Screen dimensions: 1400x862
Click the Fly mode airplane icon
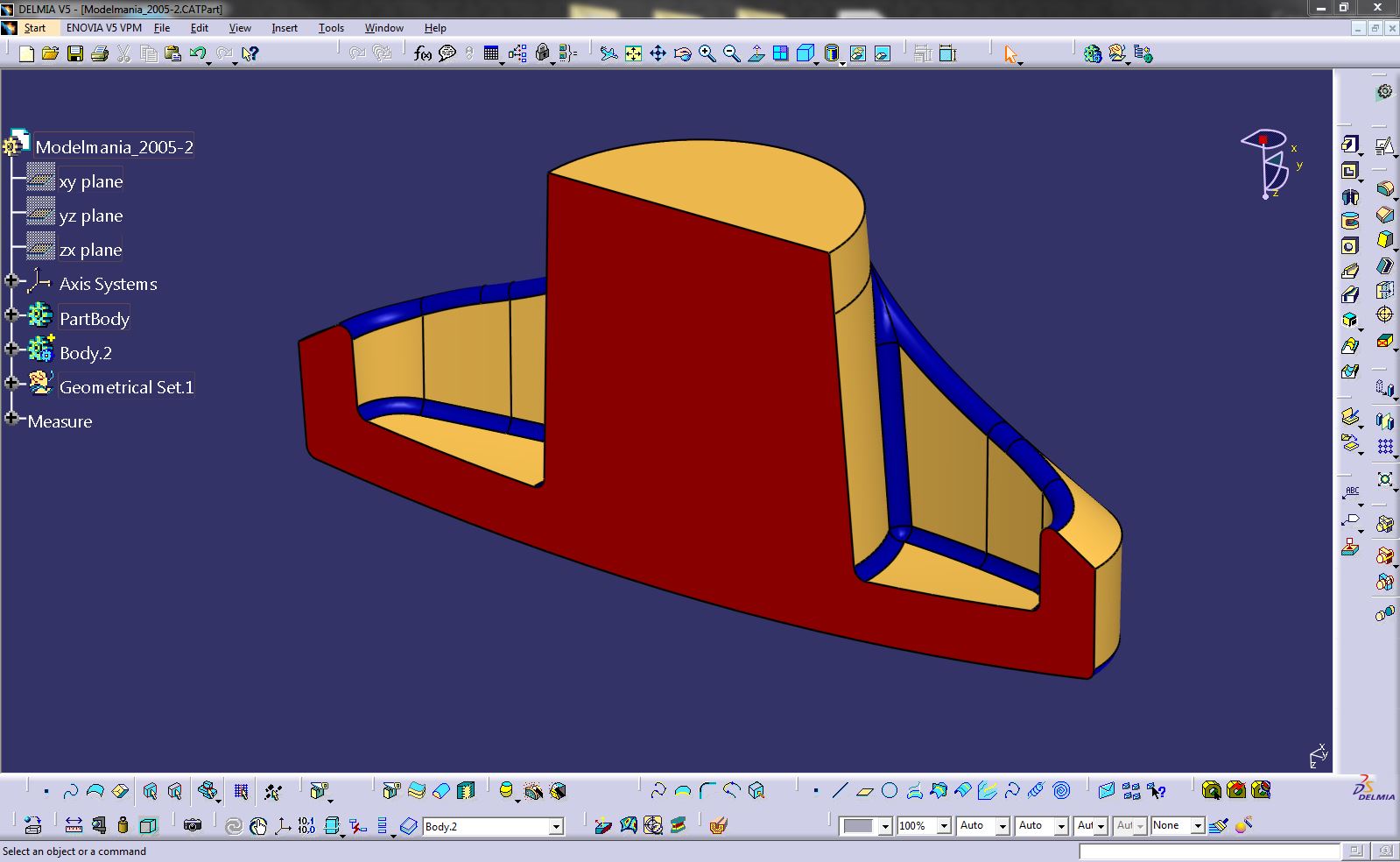coord(609,54)
